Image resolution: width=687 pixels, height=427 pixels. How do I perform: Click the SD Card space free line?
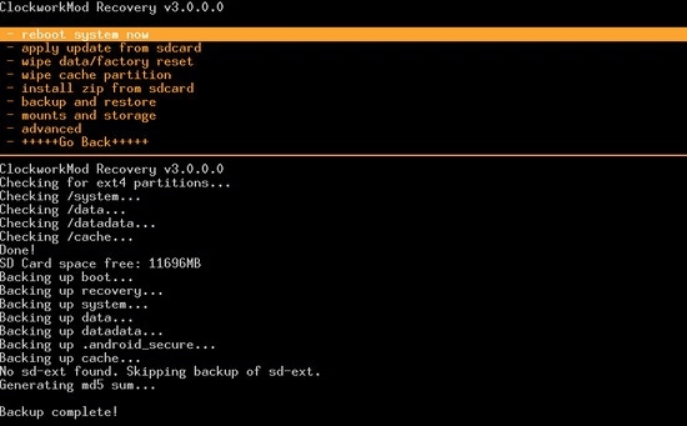tap(100, 264)
